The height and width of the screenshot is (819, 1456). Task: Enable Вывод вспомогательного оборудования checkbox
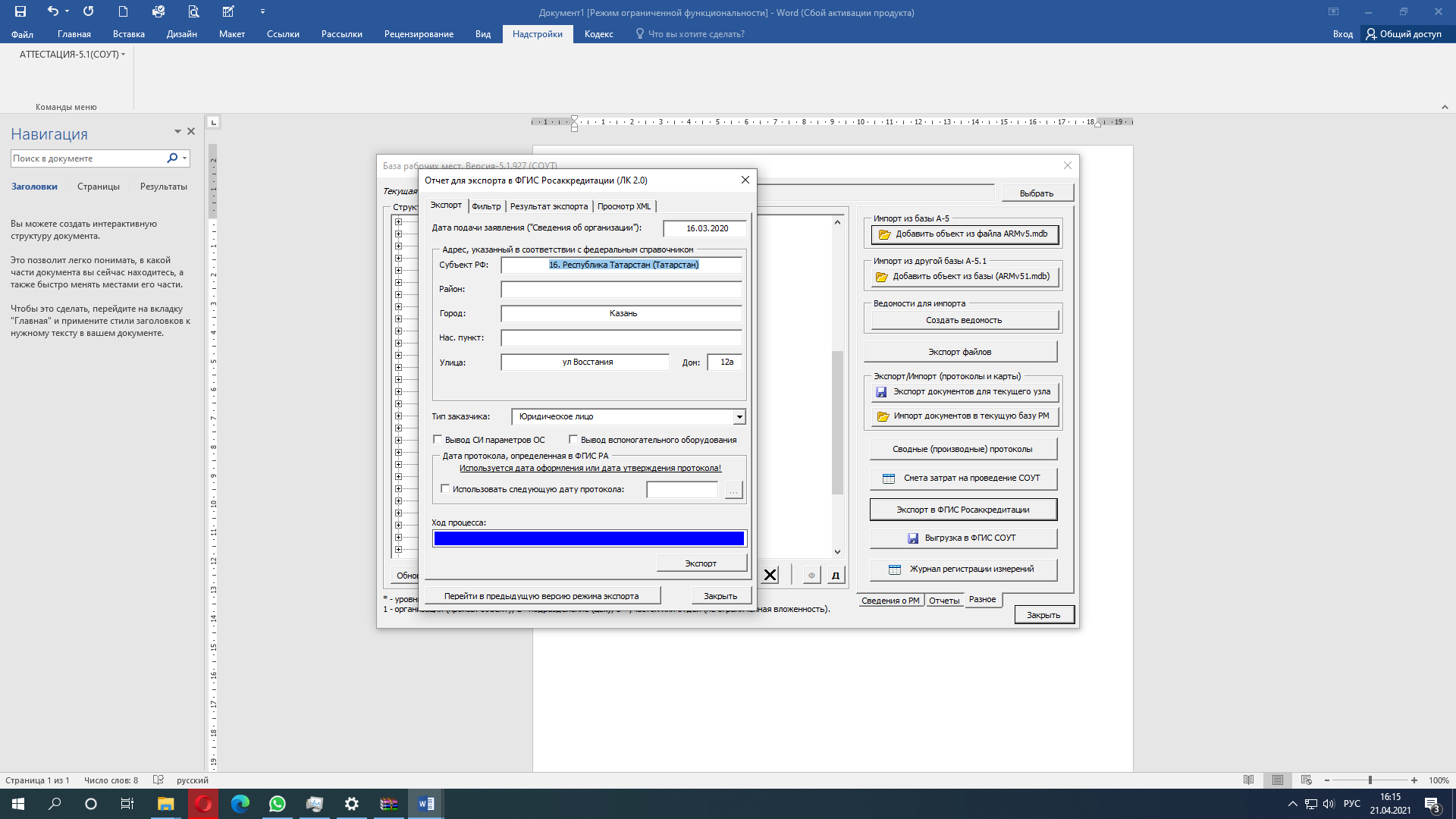(573, 439)
